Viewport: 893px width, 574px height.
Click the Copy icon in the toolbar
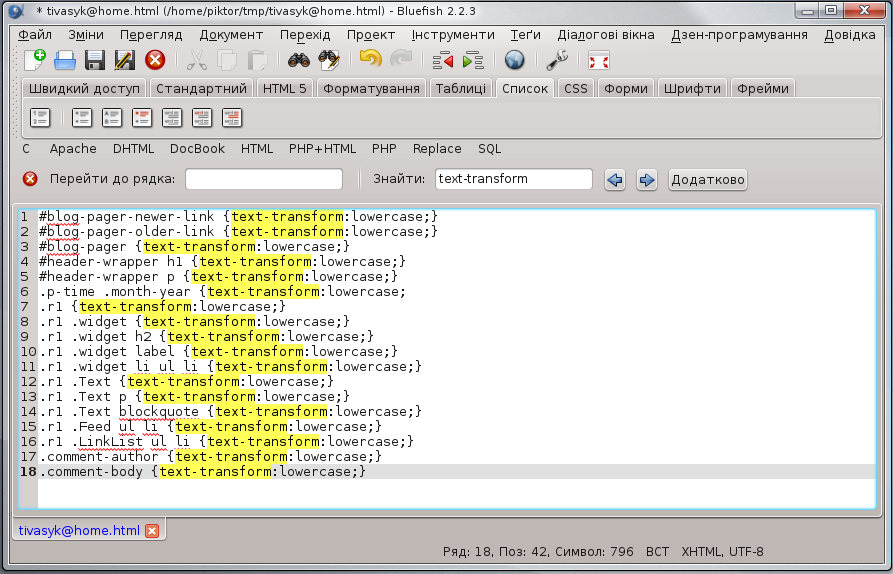pyautogui.click(x=227, y=60)
